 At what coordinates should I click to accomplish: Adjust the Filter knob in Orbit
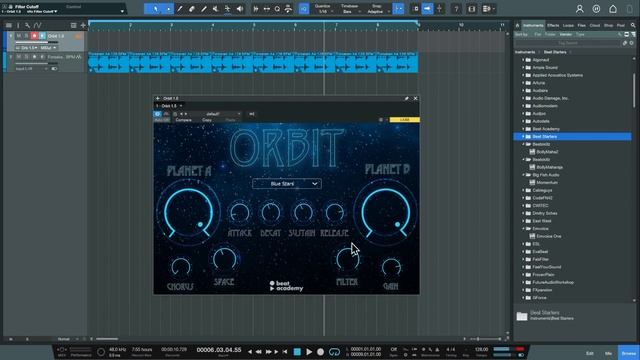pyautogui.click(x=347, y=259)
